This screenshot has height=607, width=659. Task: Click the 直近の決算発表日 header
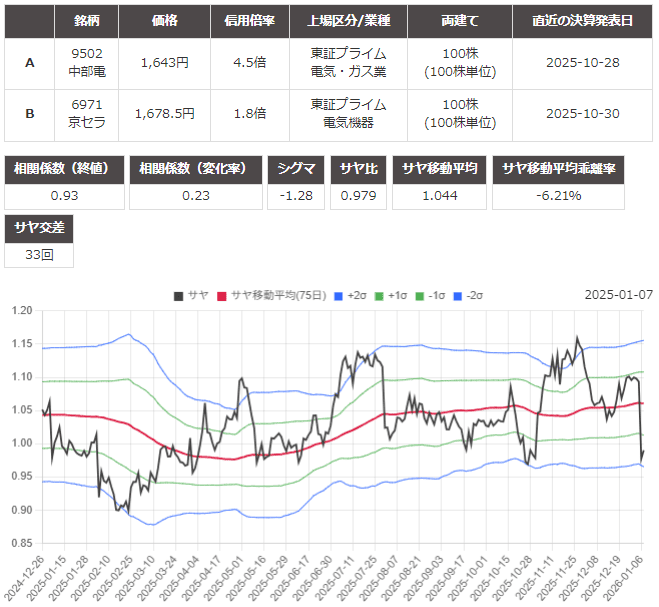[582, 21]
